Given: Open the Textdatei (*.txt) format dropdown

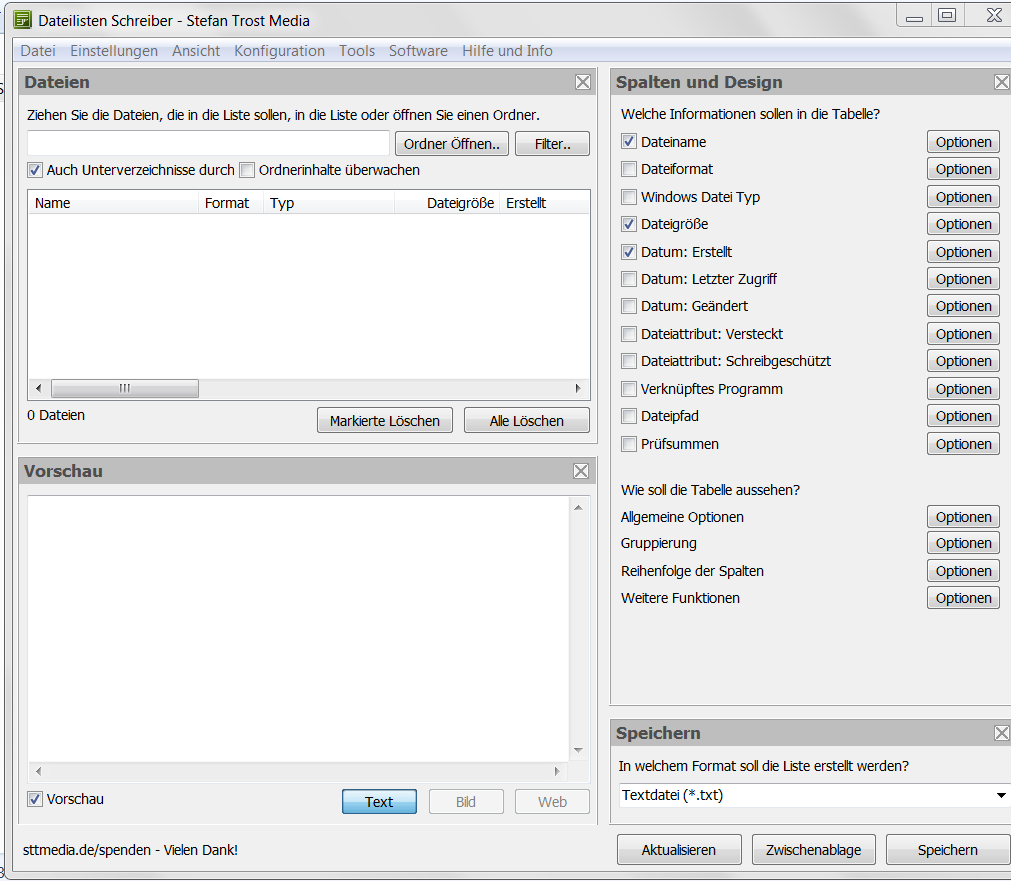Looking at the screenshot, I should [1000, 796].
